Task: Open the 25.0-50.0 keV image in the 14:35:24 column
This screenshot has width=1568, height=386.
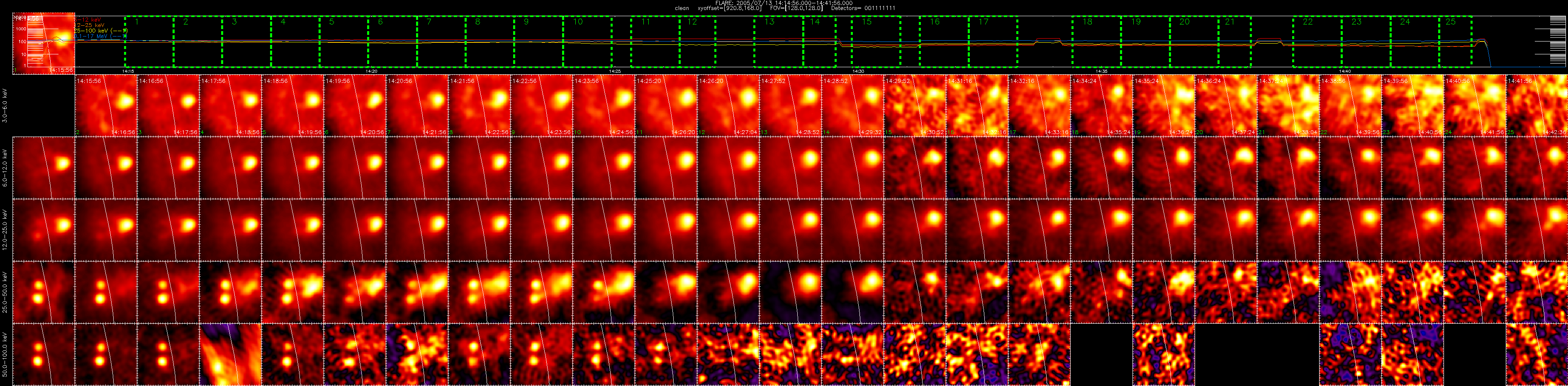Action: point(1164,292)
